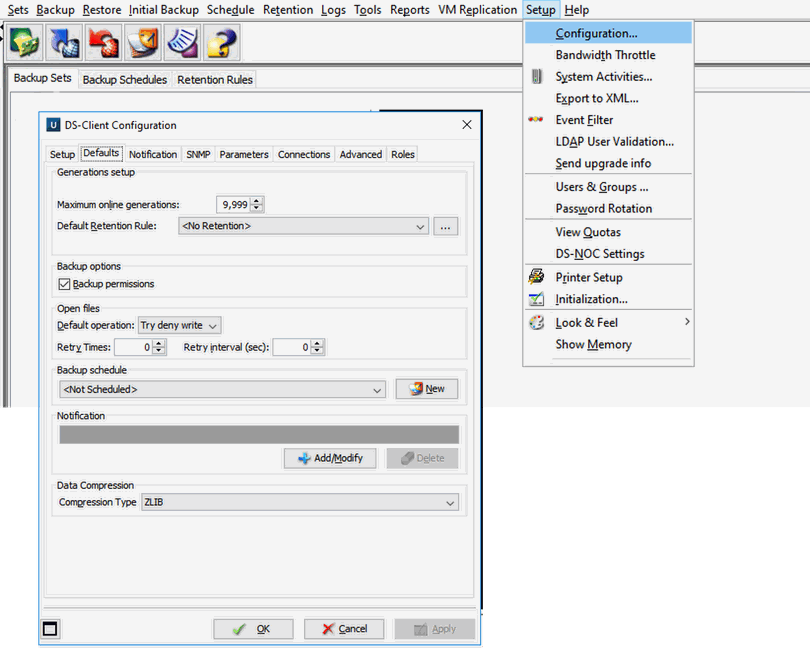This screenshot has width=810, height=648.
Task: Open the Tools menu in the menu bar
Action: point(367,10)
